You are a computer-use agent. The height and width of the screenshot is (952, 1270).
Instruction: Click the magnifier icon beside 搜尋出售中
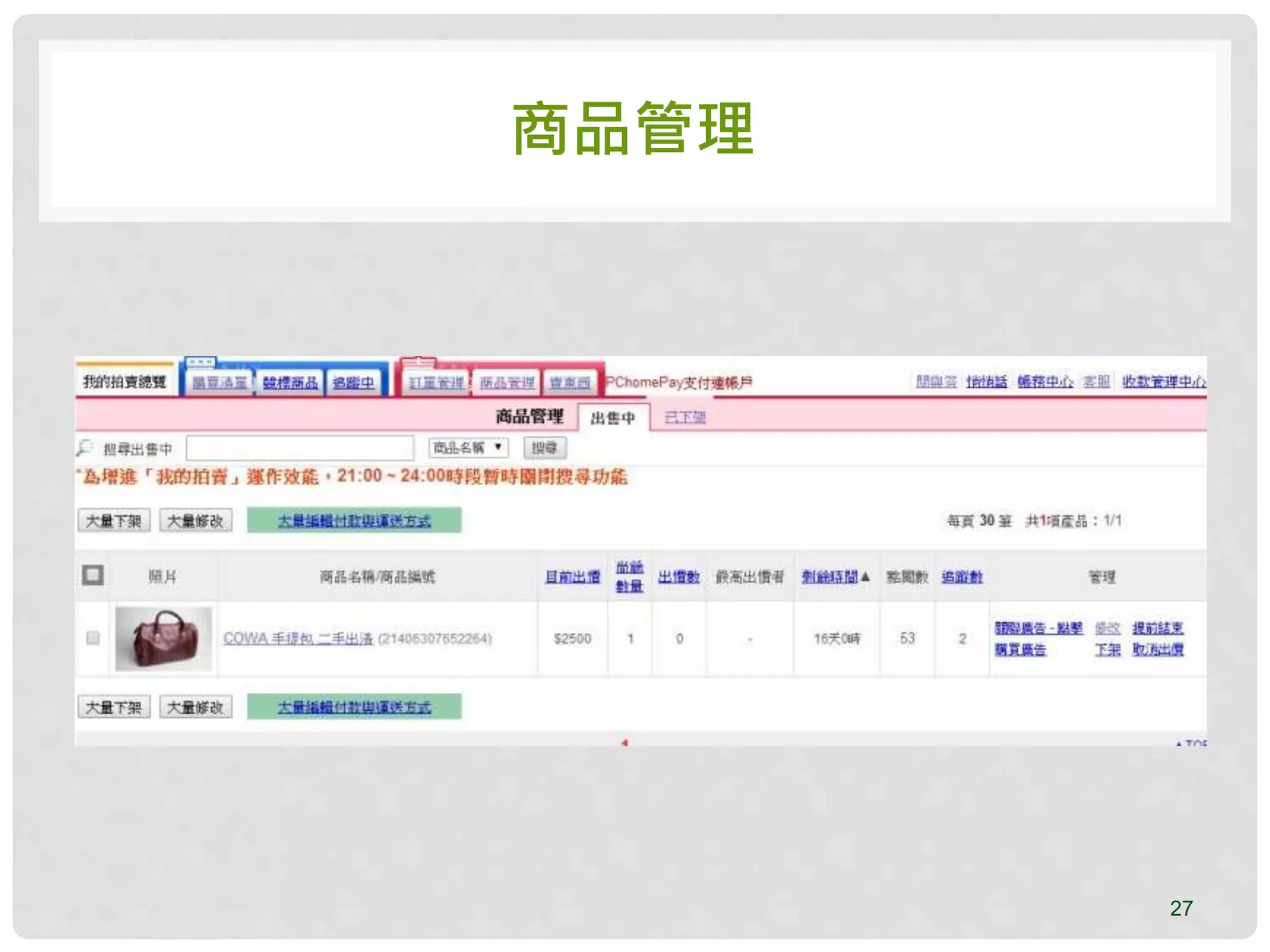pos(85,447)
